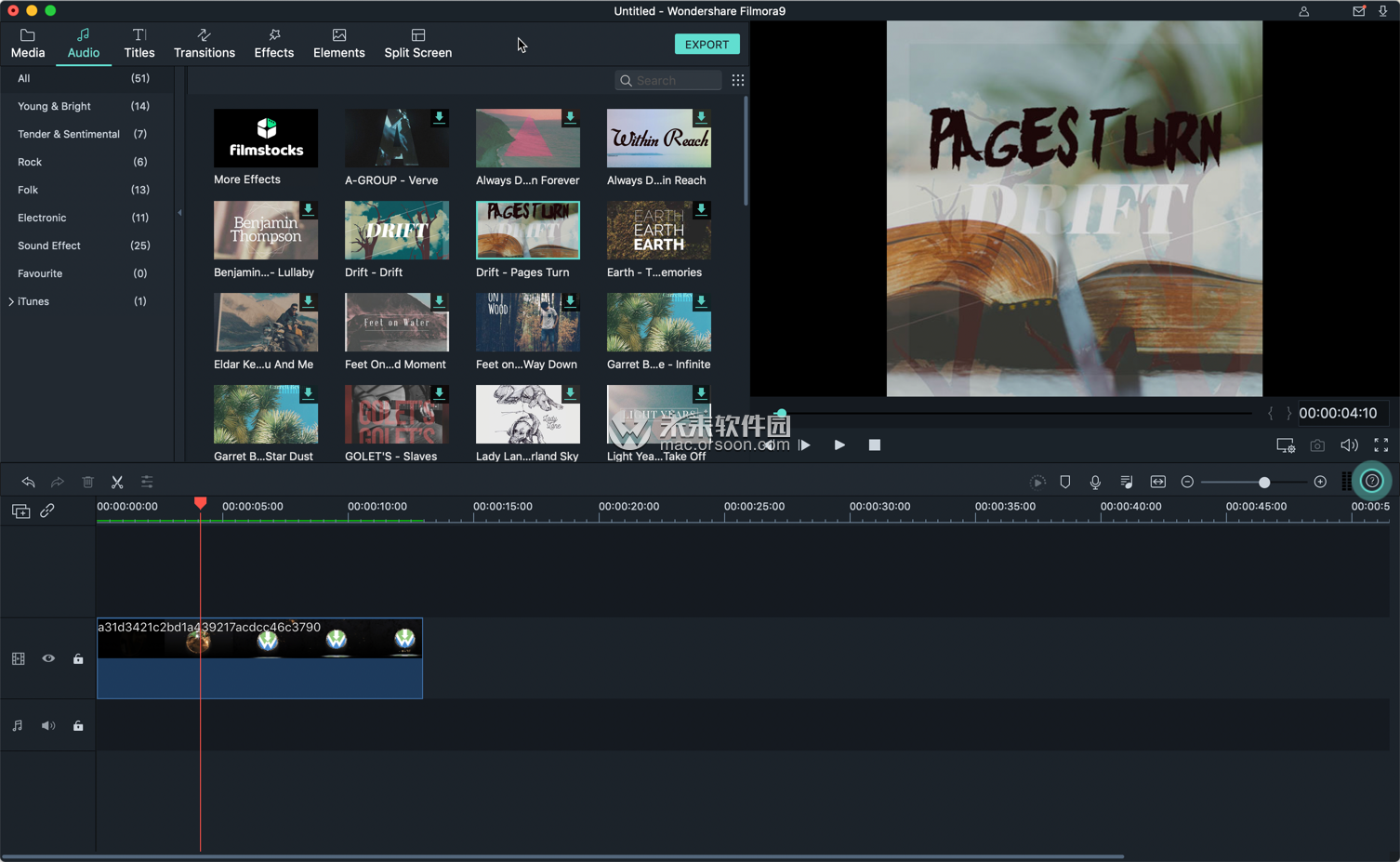Download the A-GROUP - Verve track
Image resolution: width=1400 pixels, height=862 pixels.
click(x=439, y=118)
